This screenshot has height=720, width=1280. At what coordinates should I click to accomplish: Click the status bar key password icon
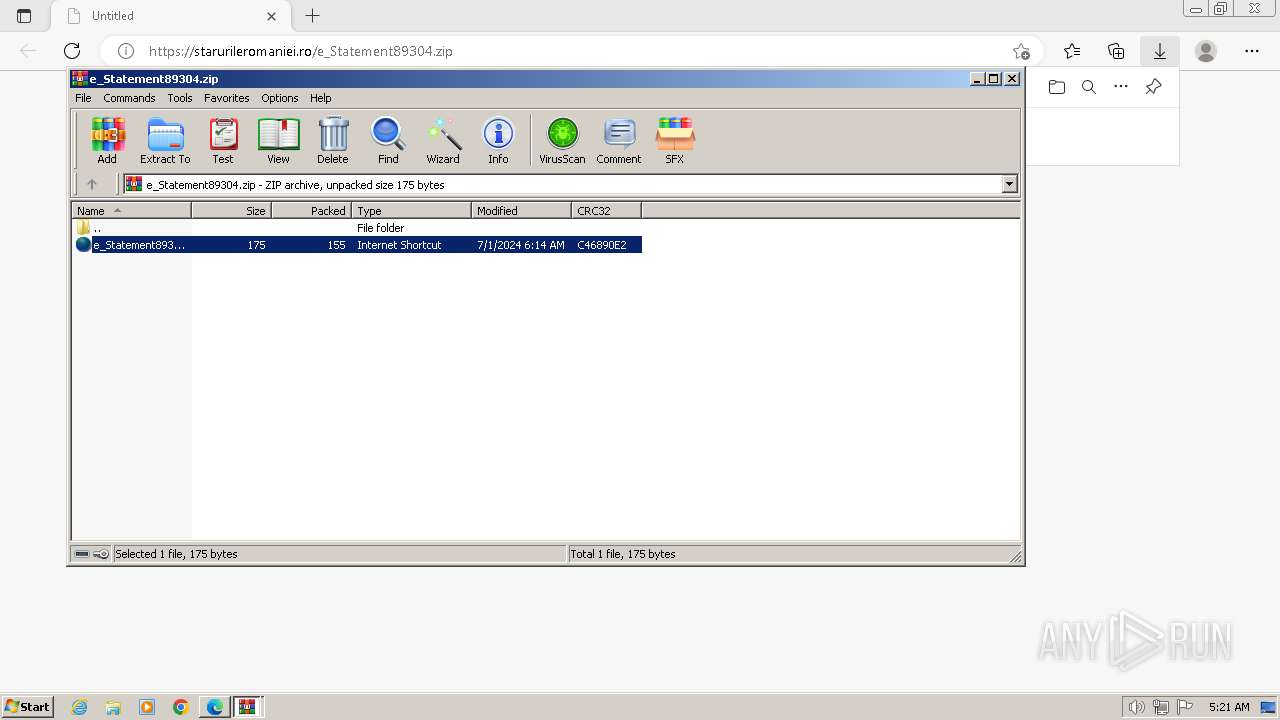101,554
